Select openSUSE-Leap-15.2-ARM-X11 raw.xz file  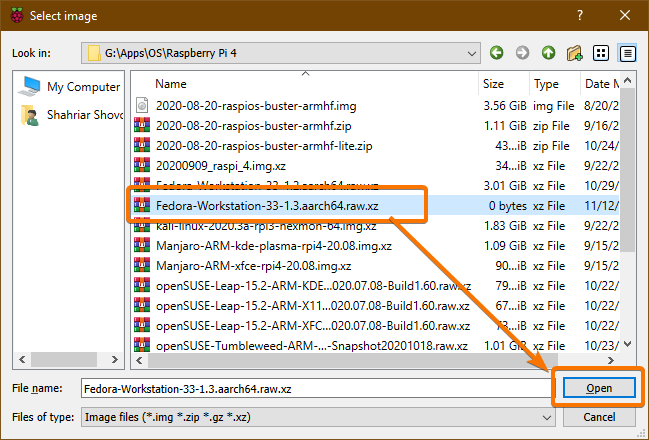(x=312, y=306)
